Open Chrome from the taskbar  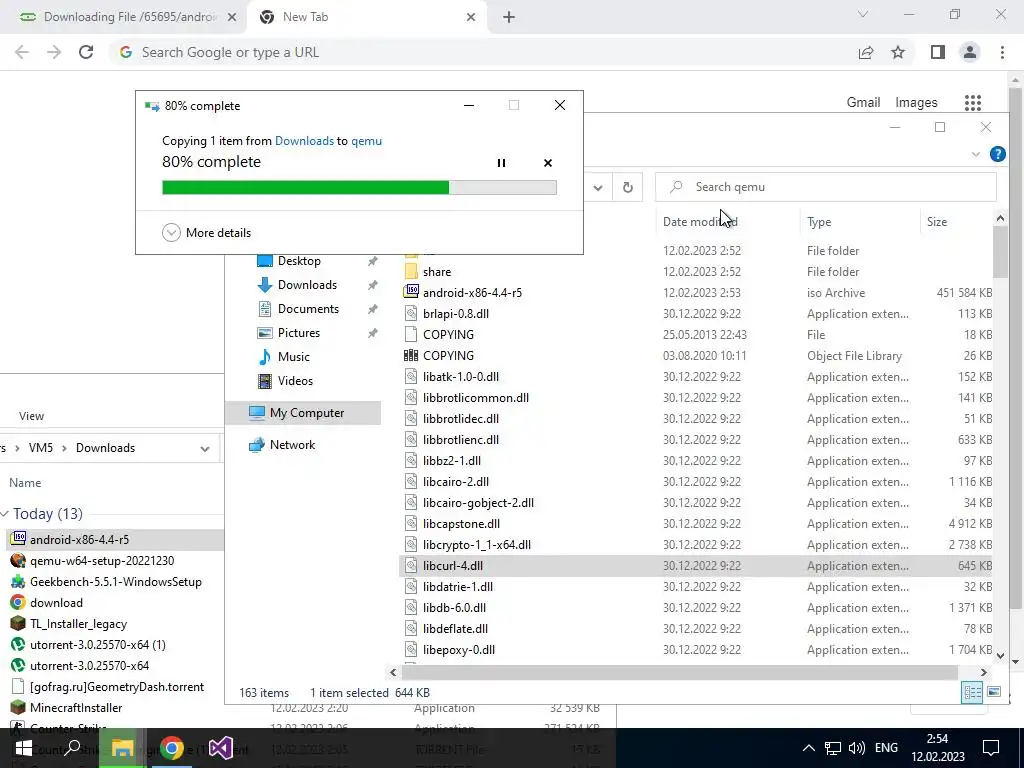coord(171,748)
